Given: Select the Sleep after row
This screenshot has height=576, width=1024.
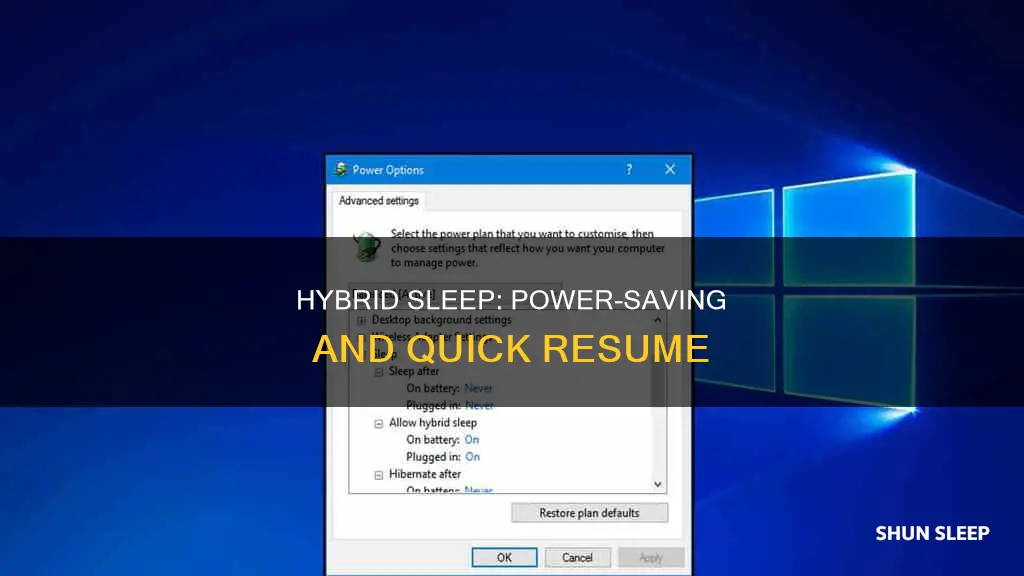Looking at the screenshot, I should click(x=414, y=372).
